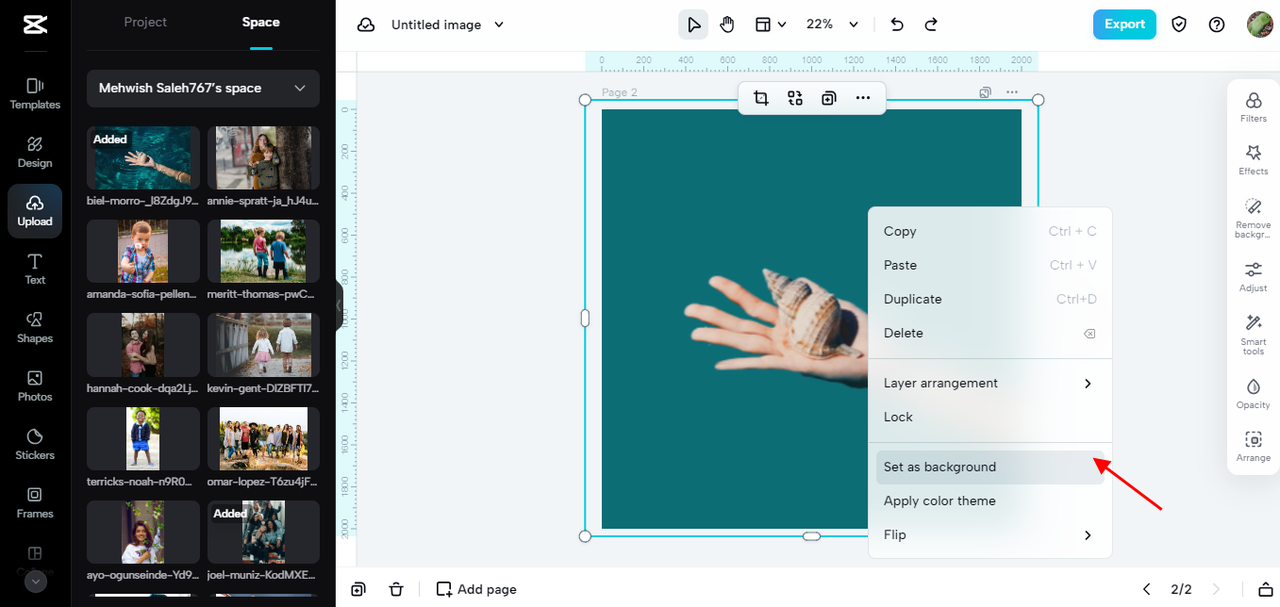The height and width of the screenshot is (607, 1280).
Task: Switch to the Space tab
Action: click(x=261, y=22)
